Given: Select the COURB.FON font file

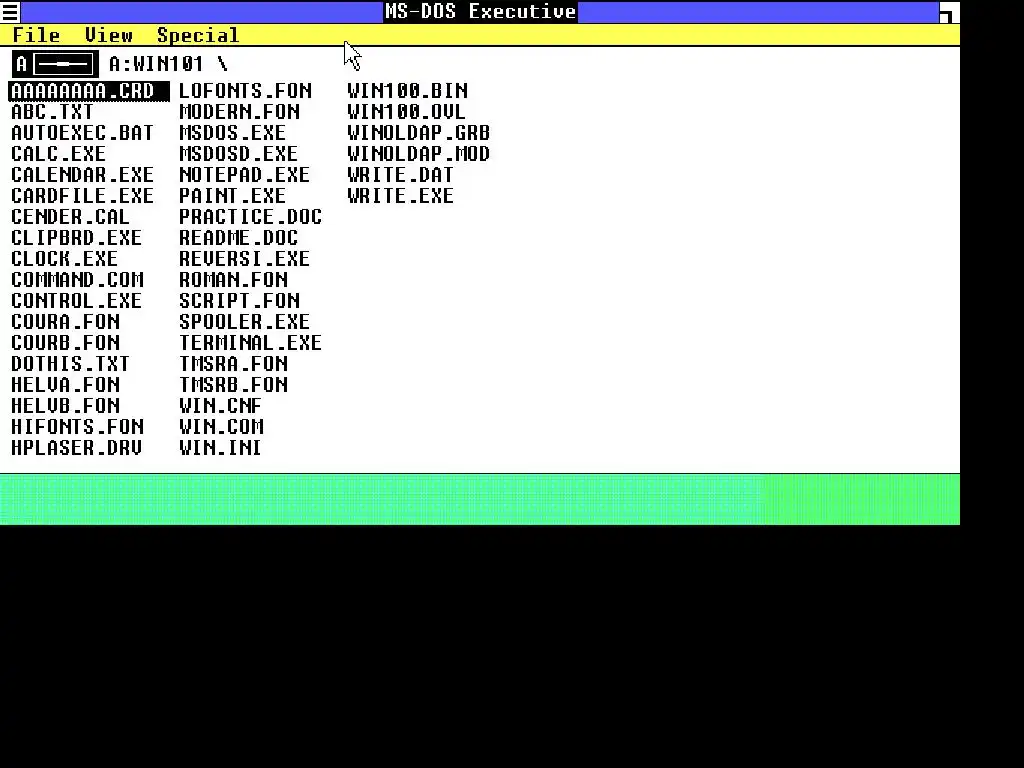Looking at the screenshot, I should 65,342.
